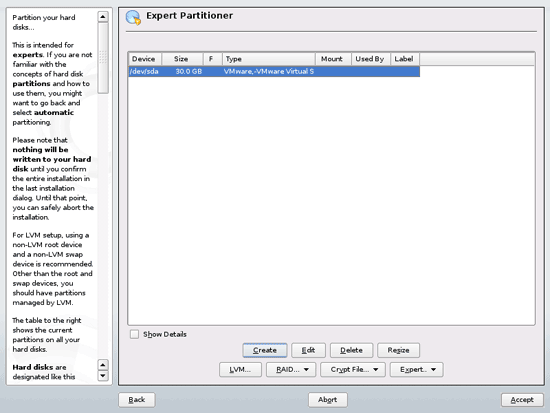Click the Accept button
This screenshot has width=550, height=413.
(522, 400)
